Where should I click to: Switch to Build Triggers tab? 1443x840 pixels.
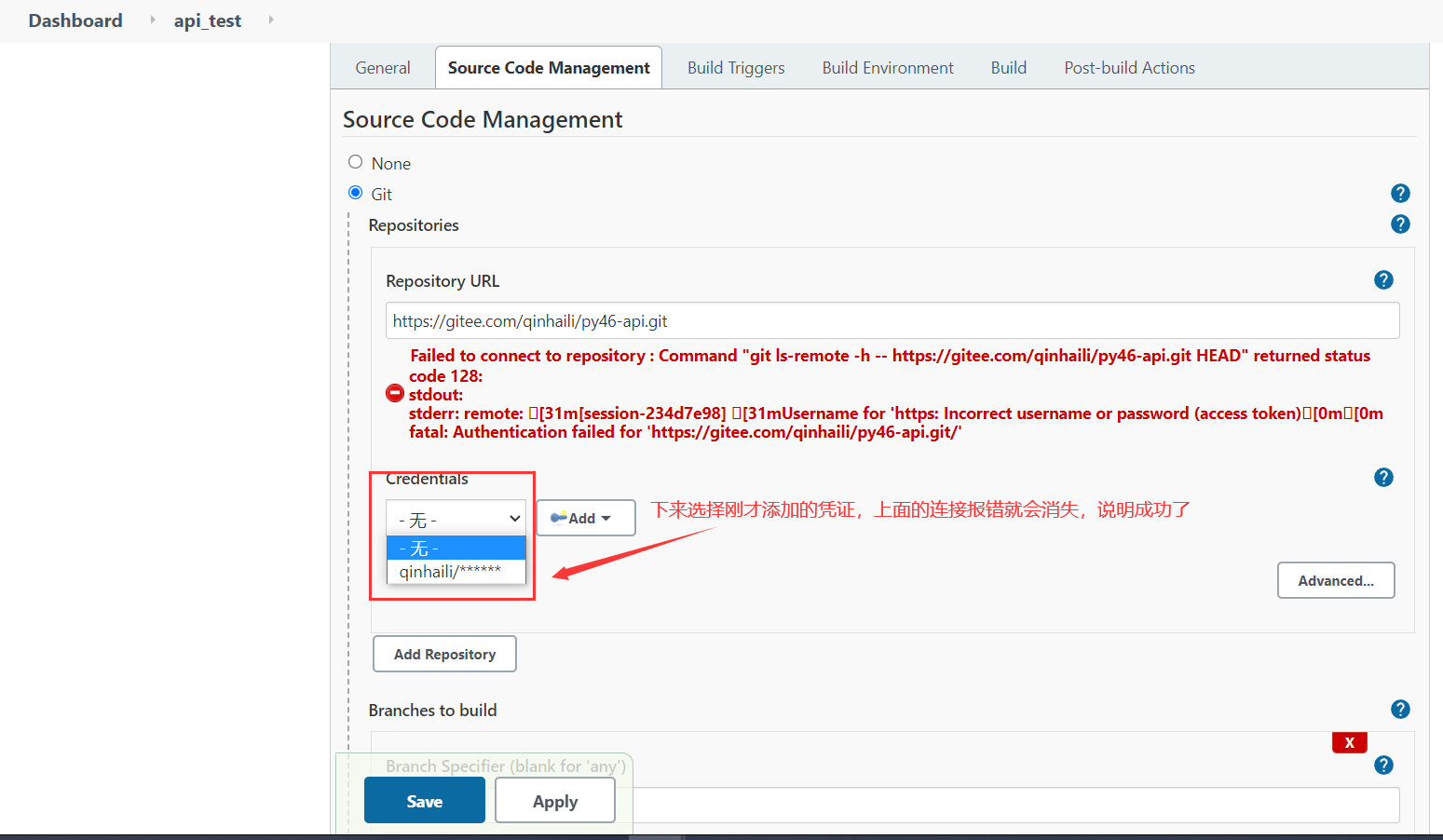click(736, 68)
